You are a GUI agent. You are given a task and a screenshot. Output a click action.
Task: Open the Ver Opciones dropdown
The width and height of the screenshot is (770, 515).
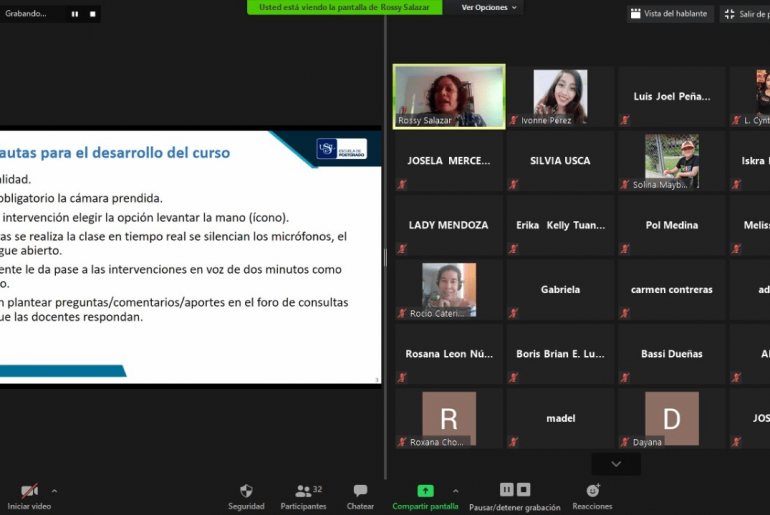[x=489, y=8]
